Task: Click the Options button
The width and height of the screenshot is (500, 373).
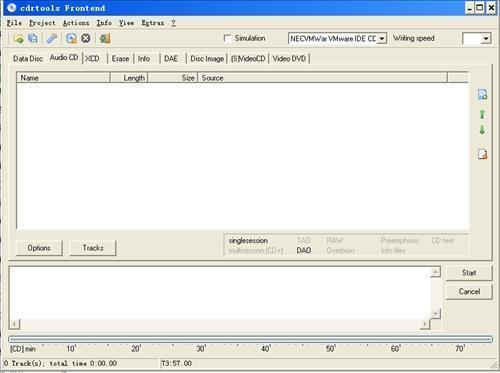Action: coord(39,248)
